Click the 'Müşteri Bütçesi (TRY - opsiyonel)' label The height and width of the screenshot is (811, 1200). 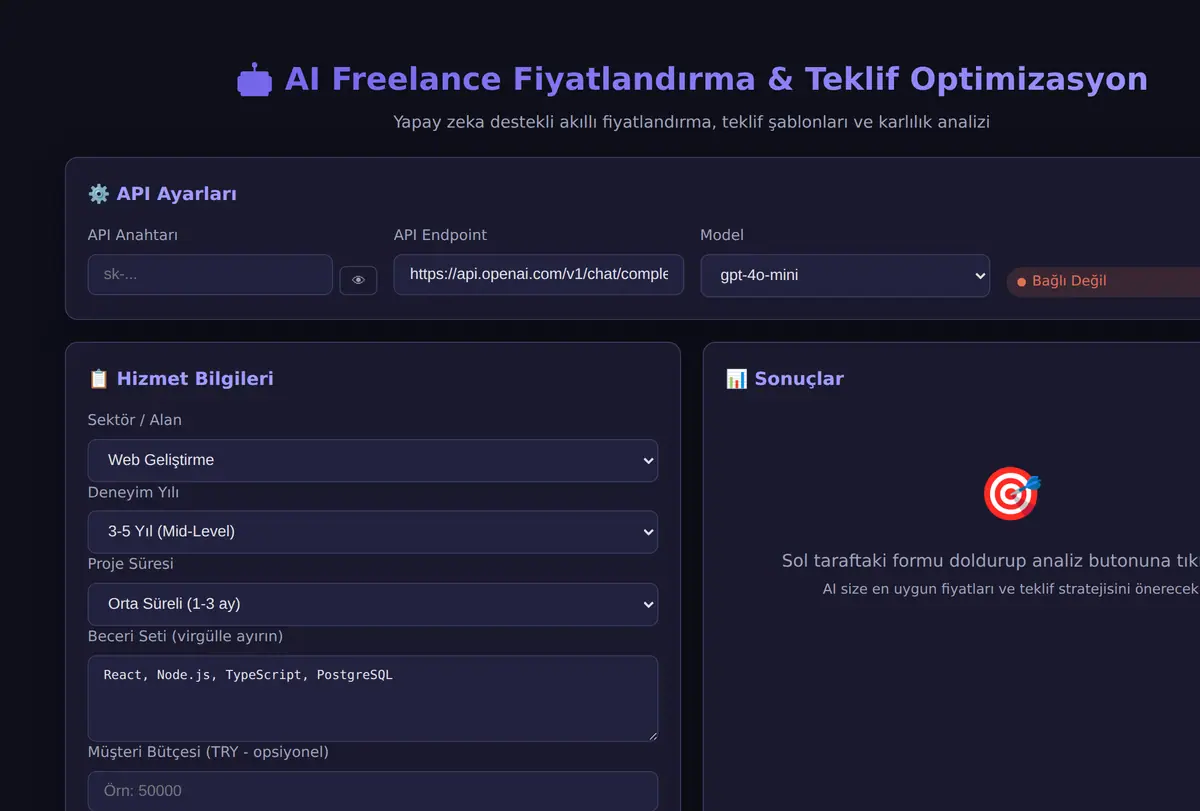(x=208, y=751)
